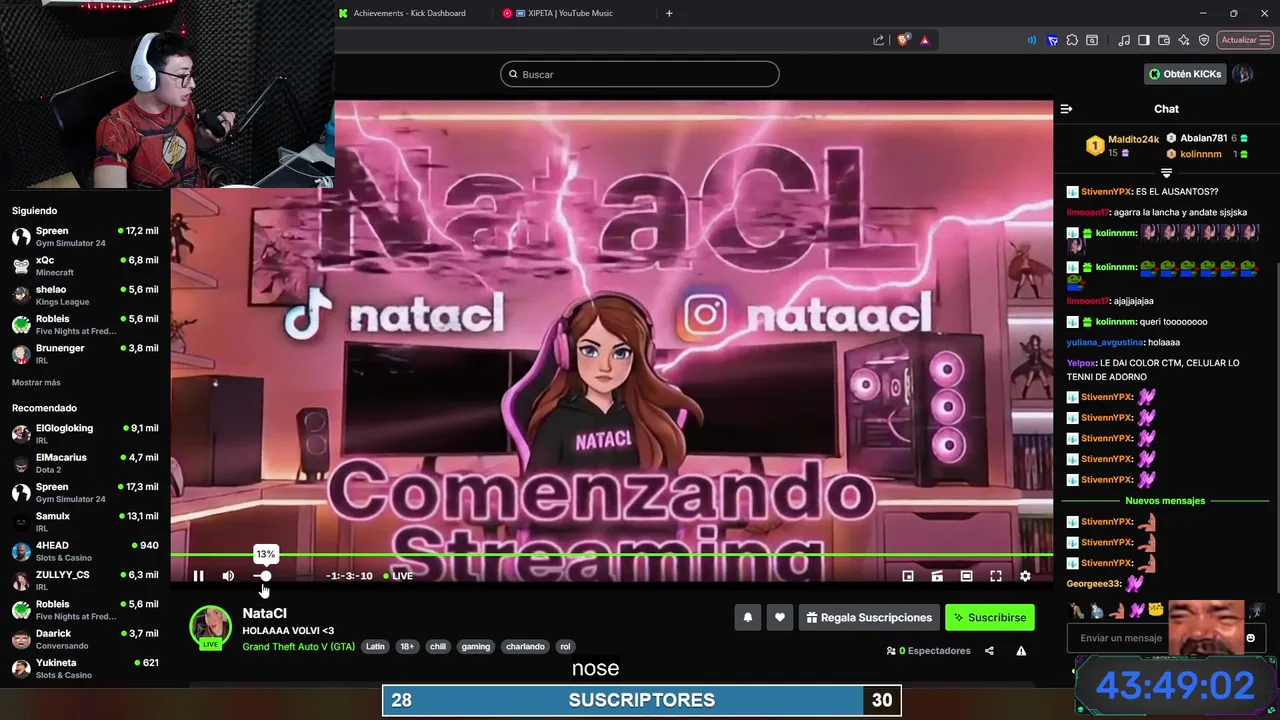Select the chill tag
This screenshot has height=720, width=1280.
pos(438,647)
